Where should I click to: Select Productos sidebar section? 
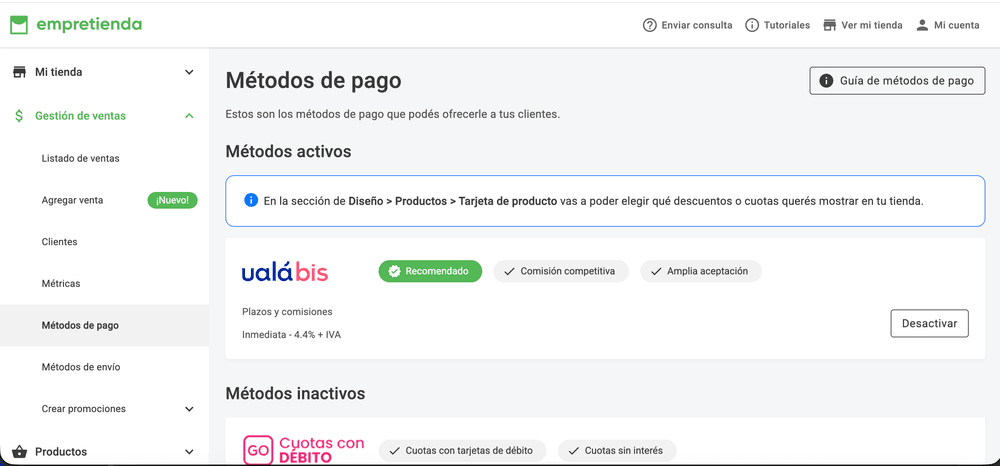click(61, 452)
